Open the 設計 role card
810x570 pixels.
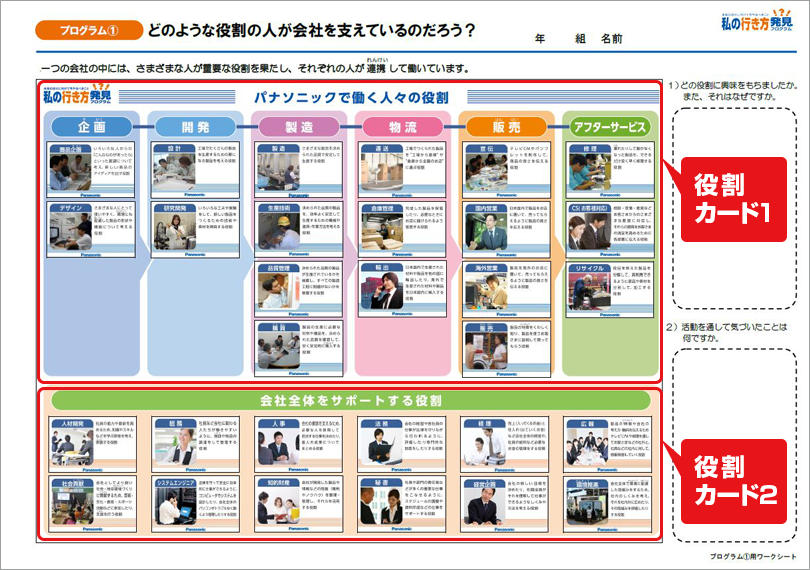195,170
